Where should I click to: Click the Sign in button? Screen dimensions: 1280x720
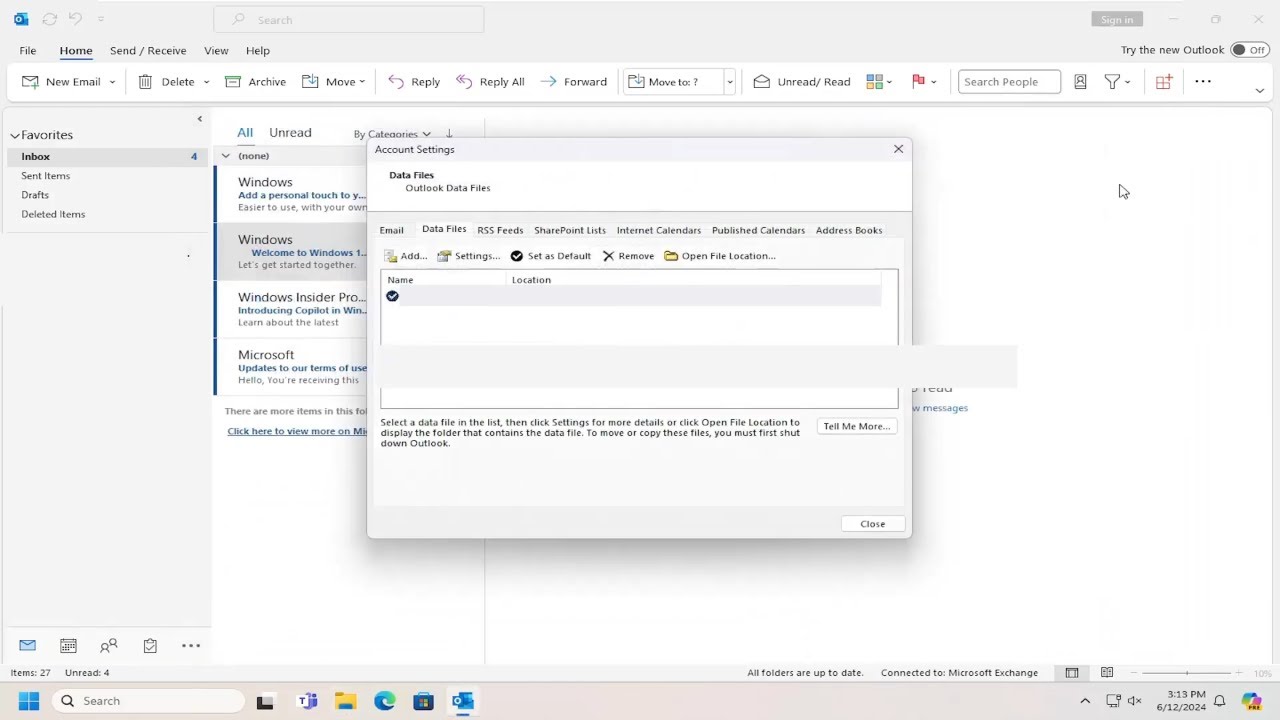pyautogui.click(x=1117, y=19)
